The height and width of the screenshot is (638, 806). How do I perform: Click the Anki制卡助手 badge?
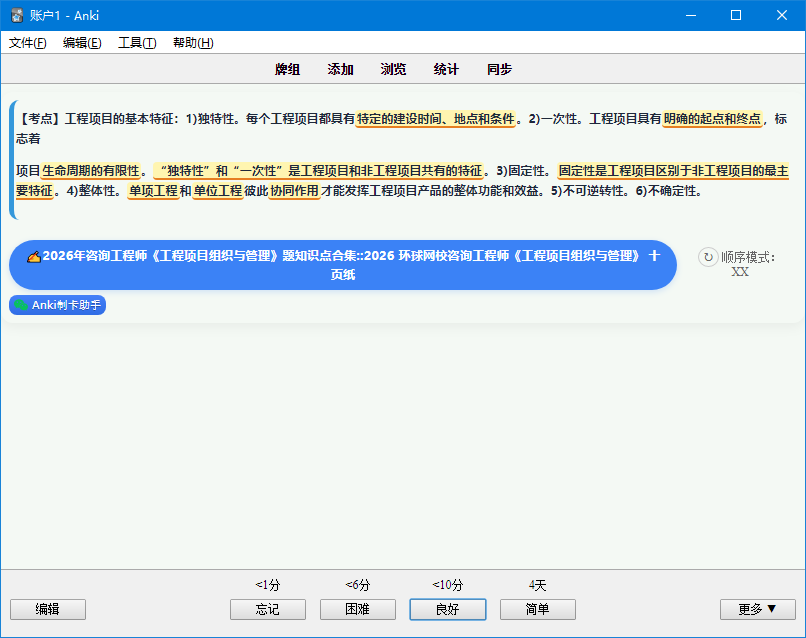pos(58,305)
